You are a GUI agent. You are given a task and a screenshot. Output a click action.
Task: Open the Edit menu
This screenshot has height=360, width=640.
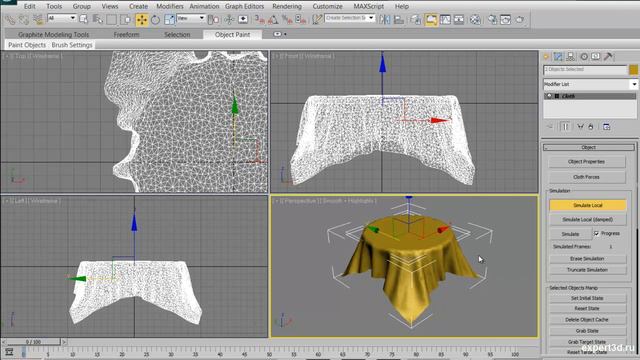point(29,7)
